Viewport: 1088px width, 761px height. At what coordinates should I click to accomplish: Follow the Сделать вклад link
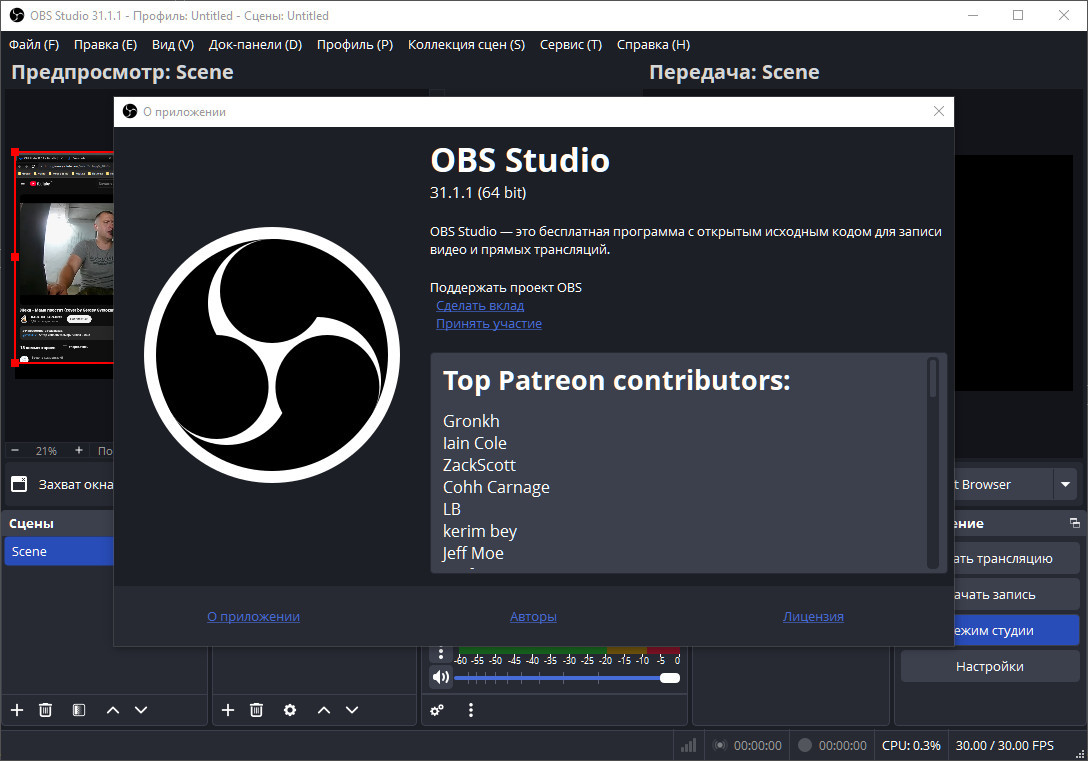coord(479,305)
